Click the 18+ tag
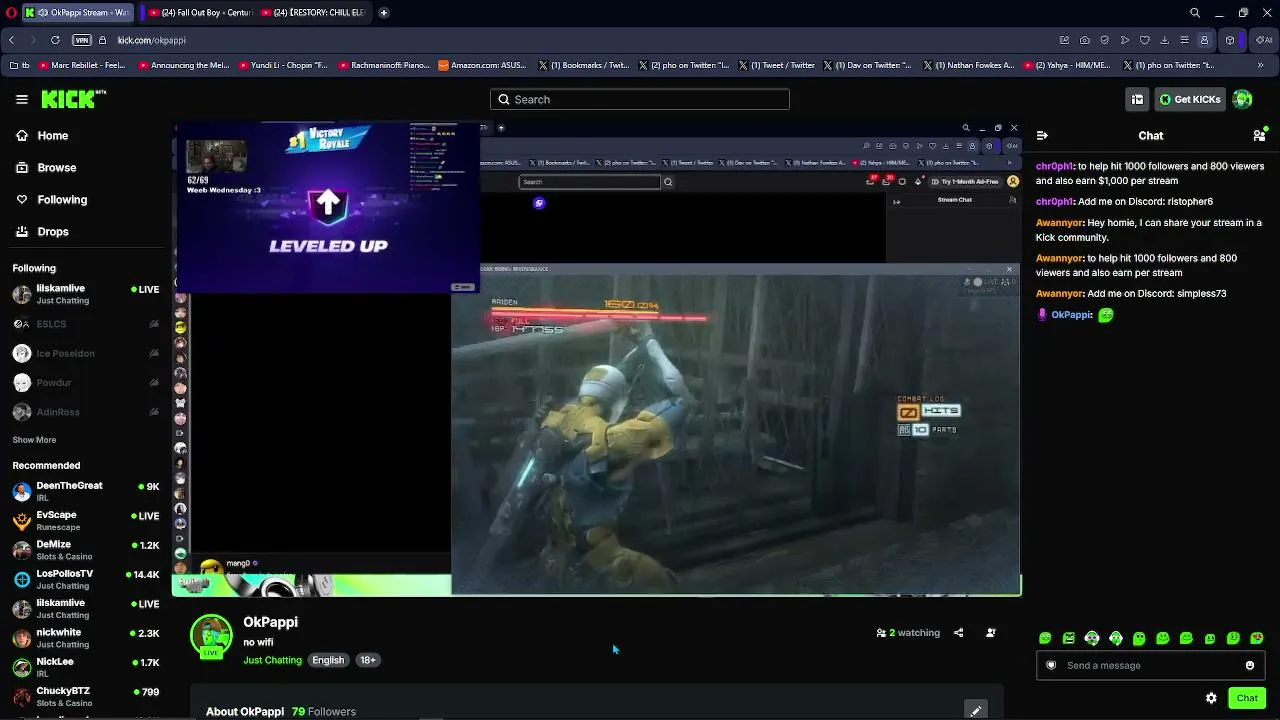1280x720 pixels. pyautogui.click(x=368, y=660)
